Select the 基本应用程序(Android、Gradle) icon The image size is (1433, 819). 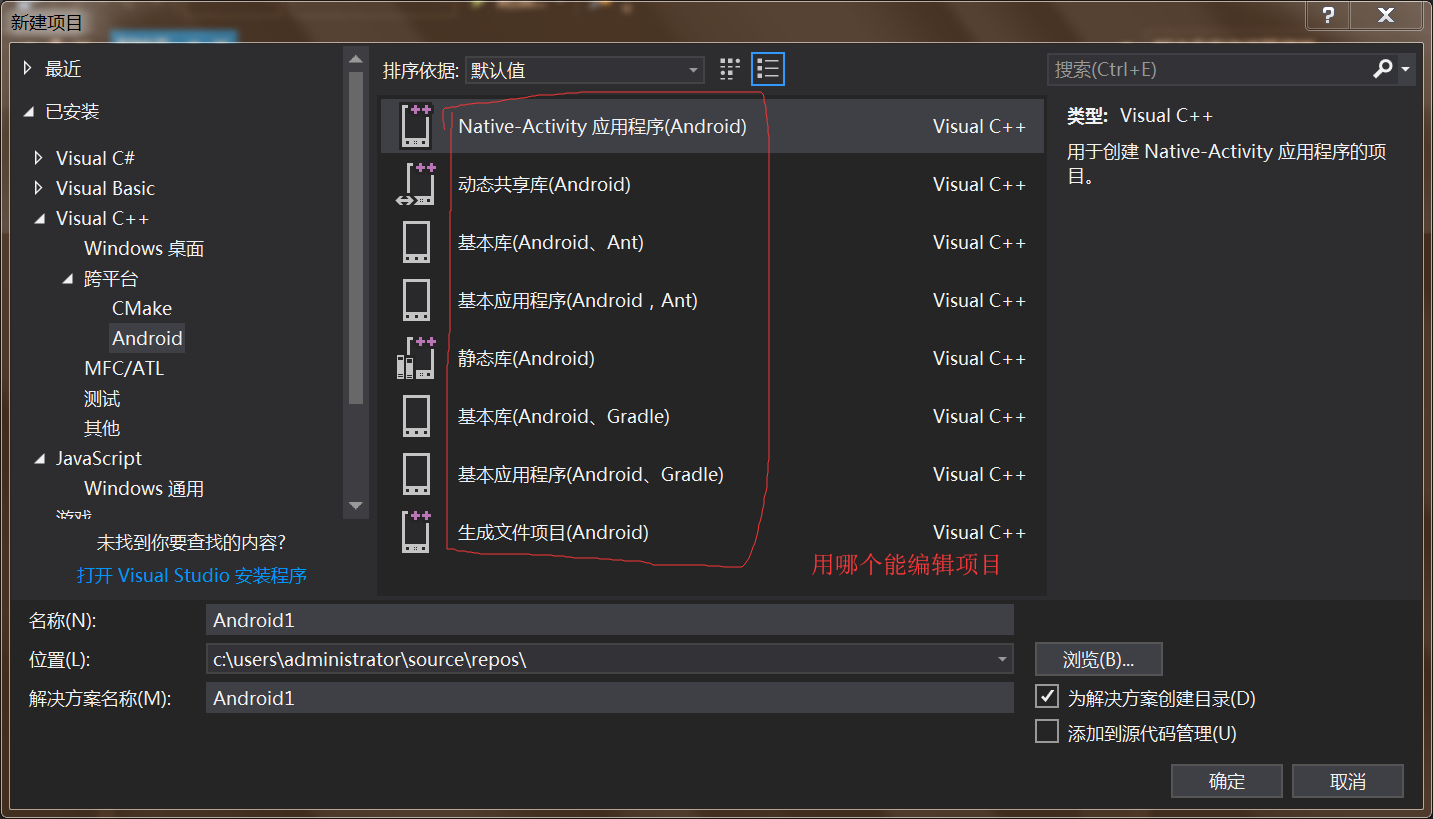click(x=416, y=474)
